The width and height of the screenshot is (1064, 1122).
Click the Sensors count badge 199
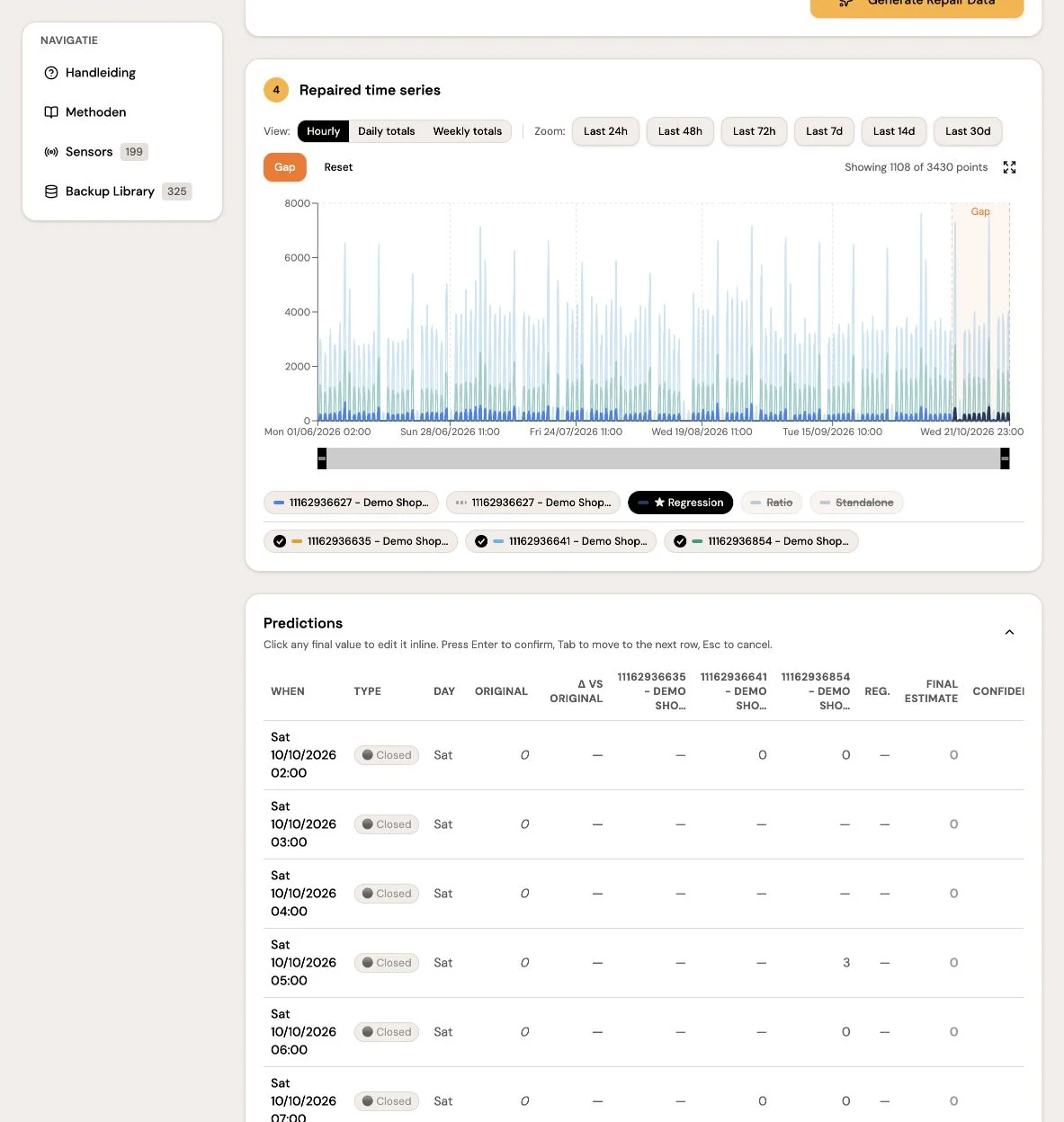(x=134, y=152)
